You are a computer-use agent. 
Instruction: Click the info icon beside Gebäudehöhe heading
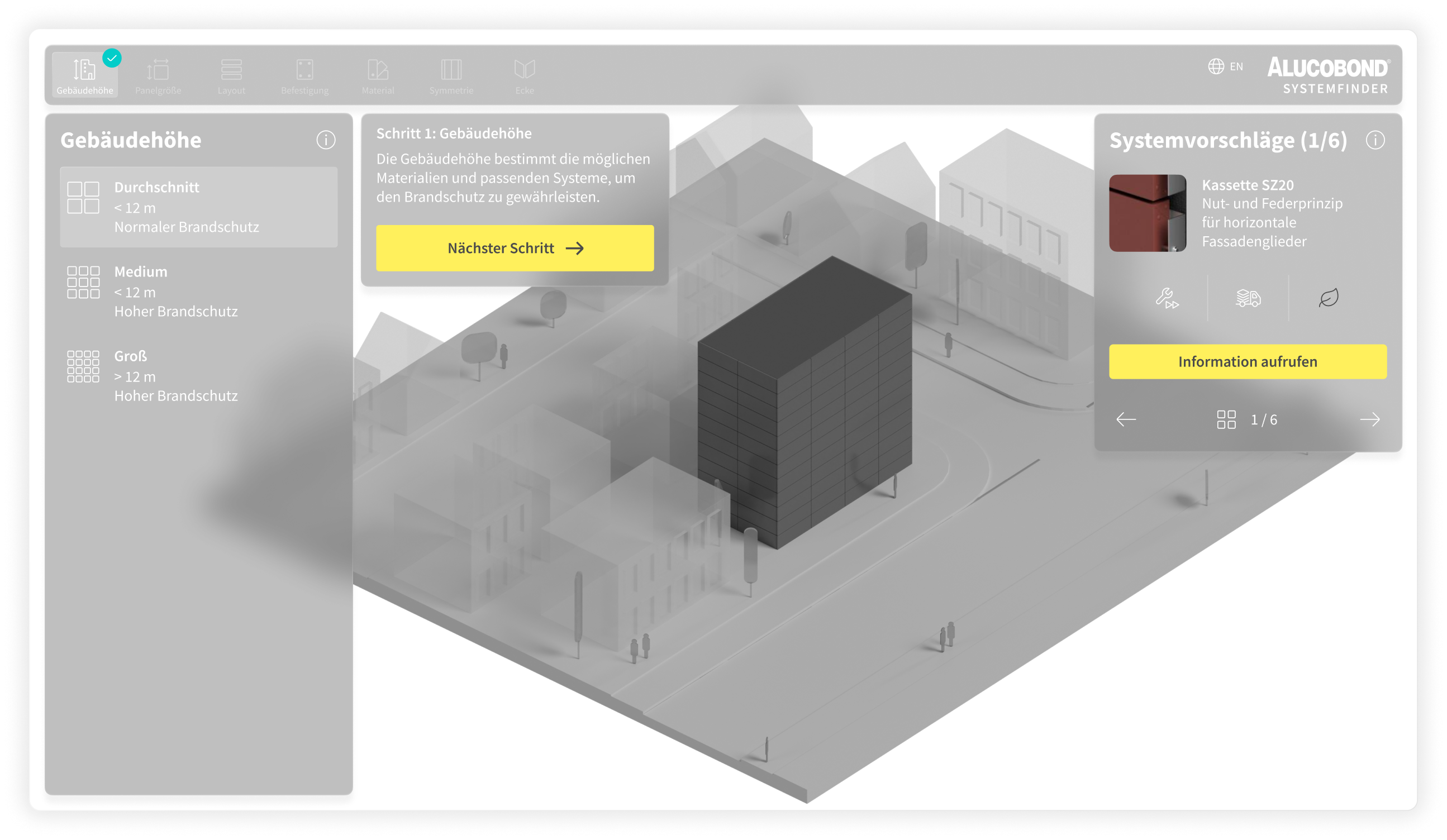click(326, 140)
